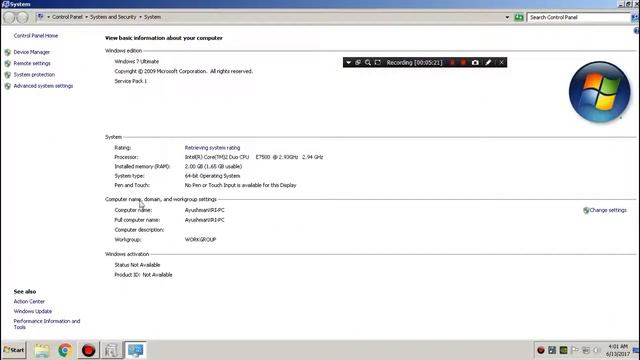
Task: Open the Start menu
Action: click(x=14, y=350)
